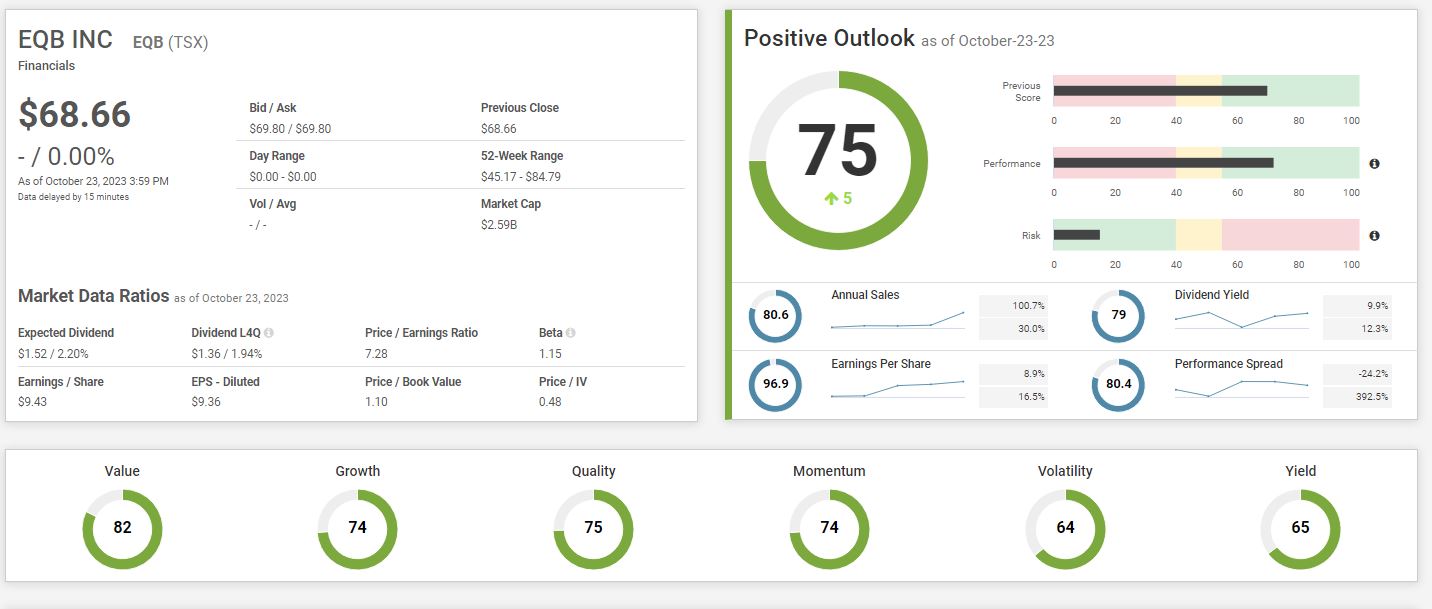Click the Annual Sales 80.6 circle
The height and width of the screenshot is (609, 1432).
point(775,316)
